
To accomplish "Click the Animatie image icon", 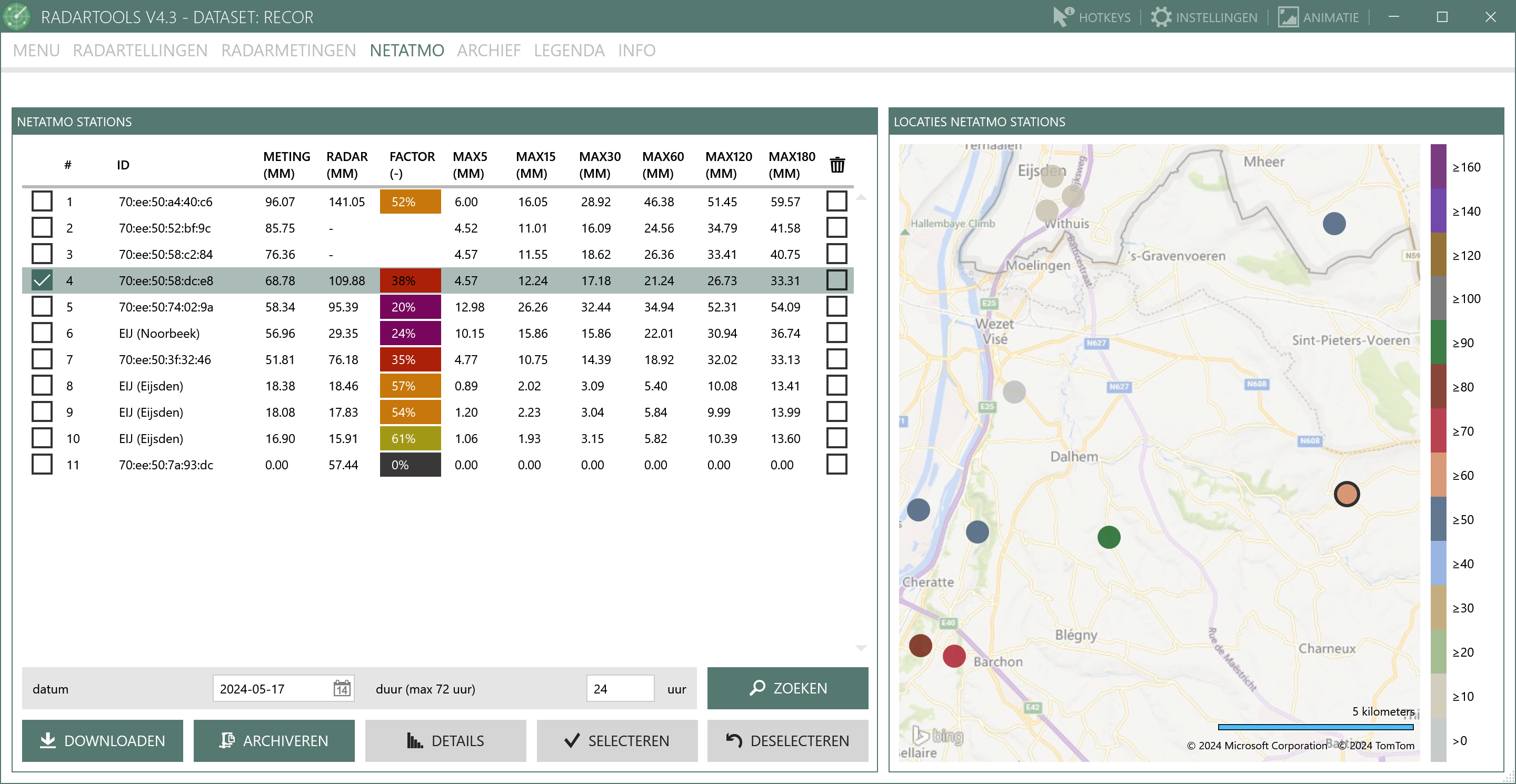I will click(1288, 16).
